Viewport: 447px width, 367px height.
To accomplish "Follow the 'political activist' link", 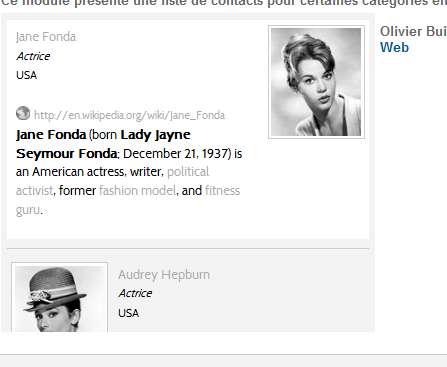I will pos(188,172).
